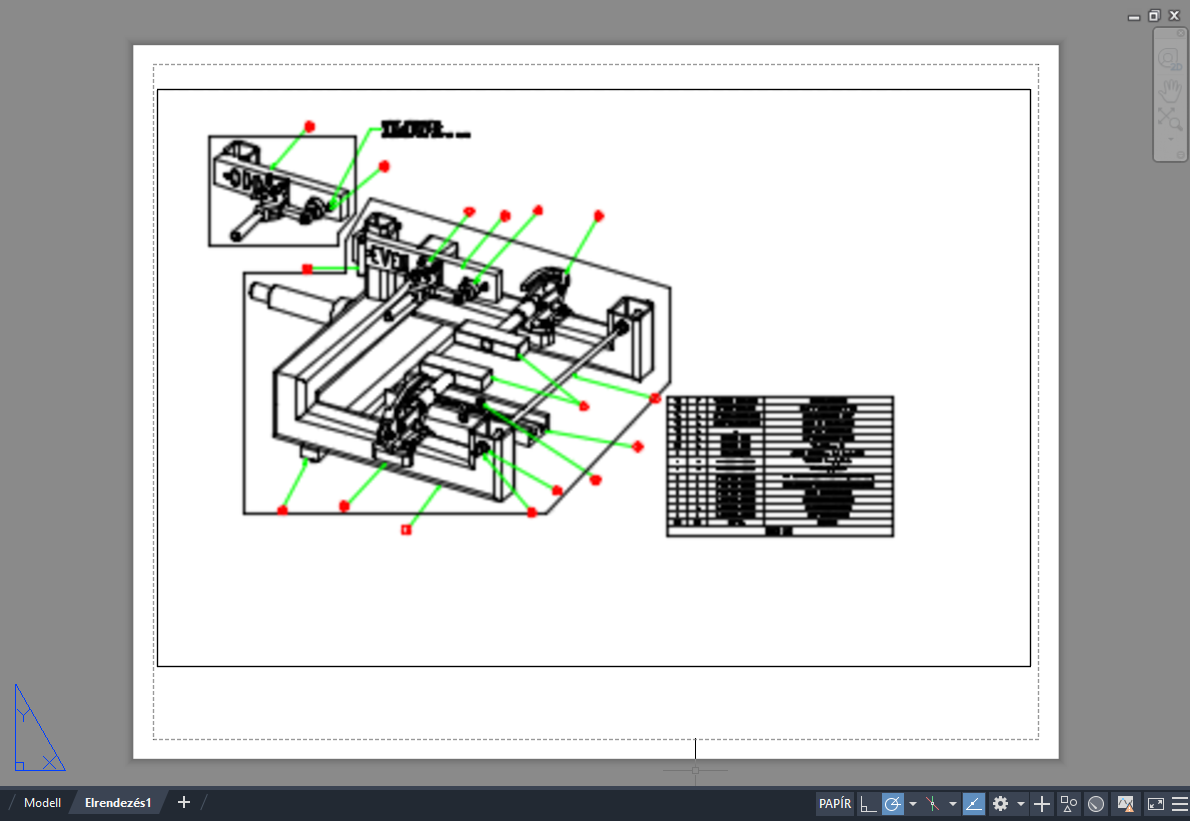Select the Elrendezés1 layout tab

[x=118, y=803]
